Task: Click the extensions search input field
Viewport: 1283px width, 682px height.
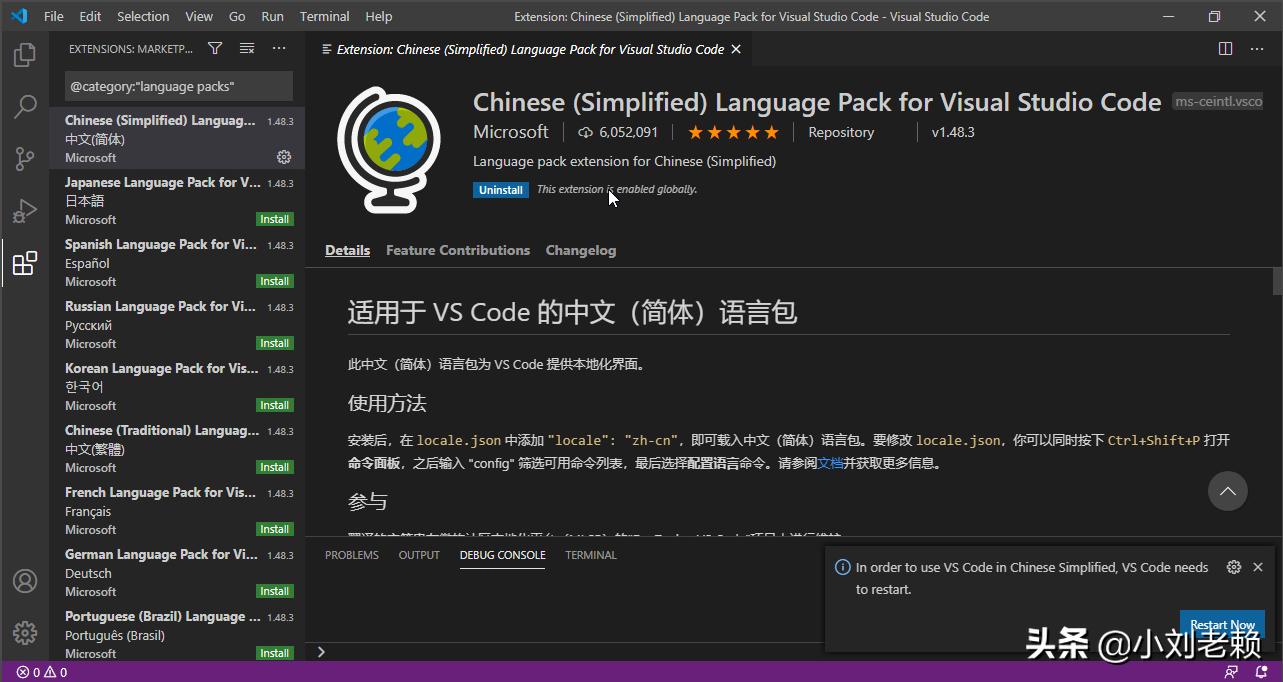Action: click(x=176, y=88)
